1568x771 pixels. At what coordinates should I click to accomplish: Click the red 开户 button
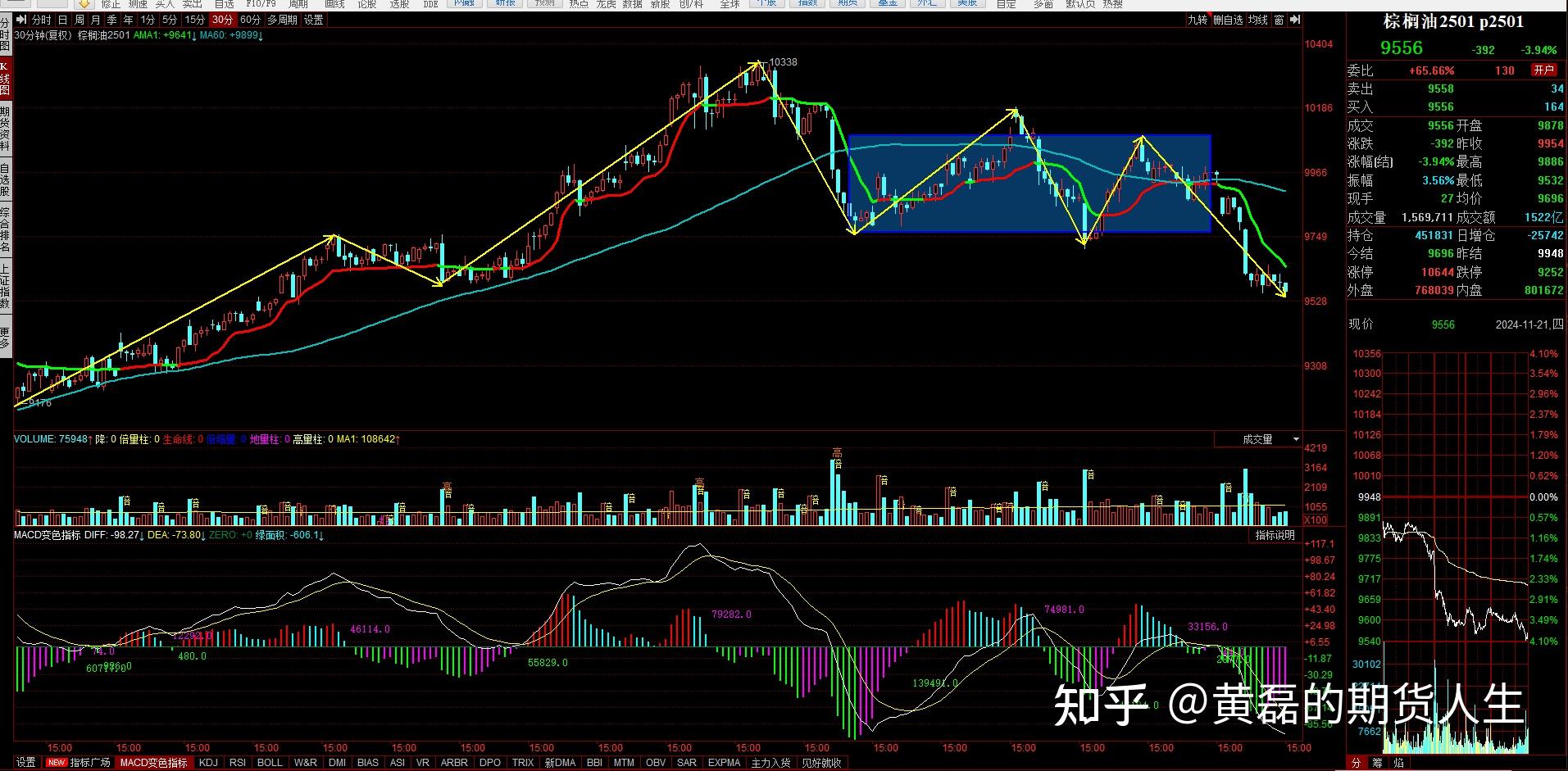pyautogui.click(x=1543, y=70)
